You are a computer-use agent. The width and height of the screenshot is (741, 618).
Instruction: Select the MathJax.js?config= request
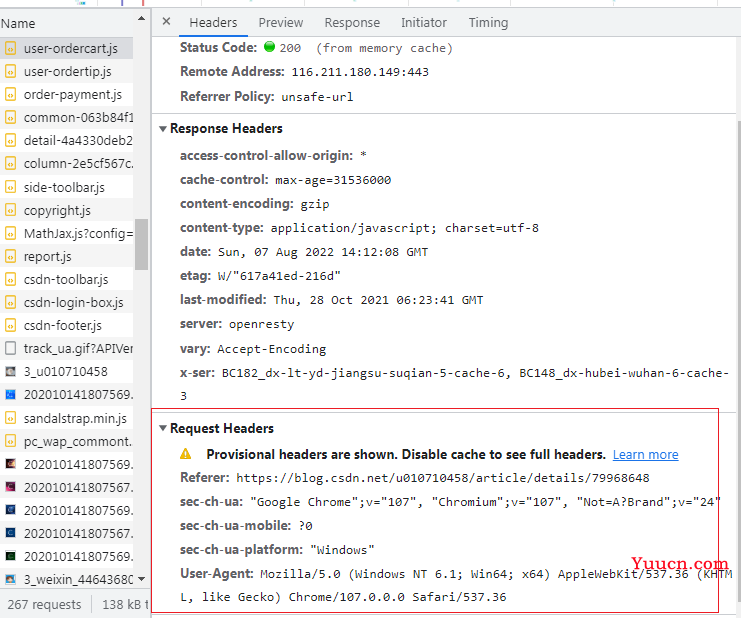click(67, 233)
